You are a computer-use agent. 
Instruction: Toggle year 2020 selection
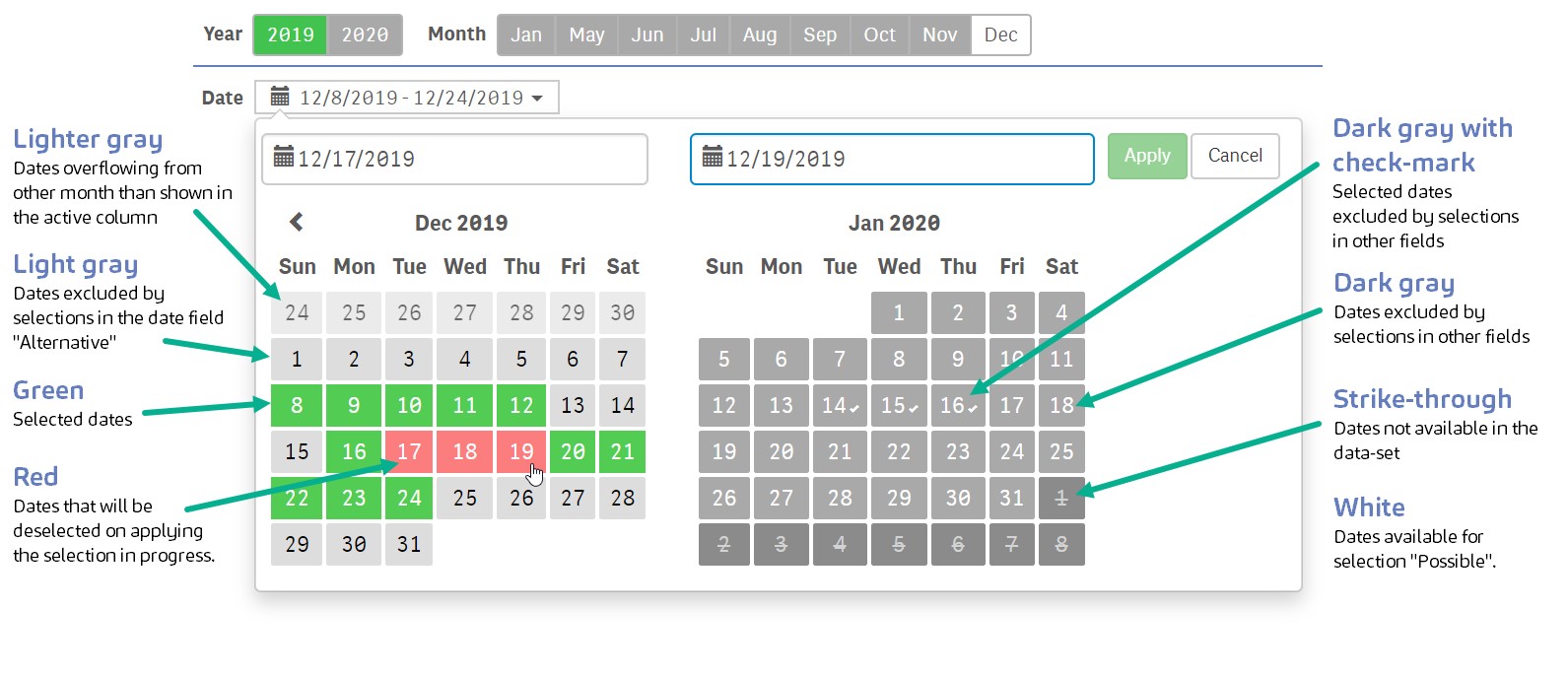365,34
